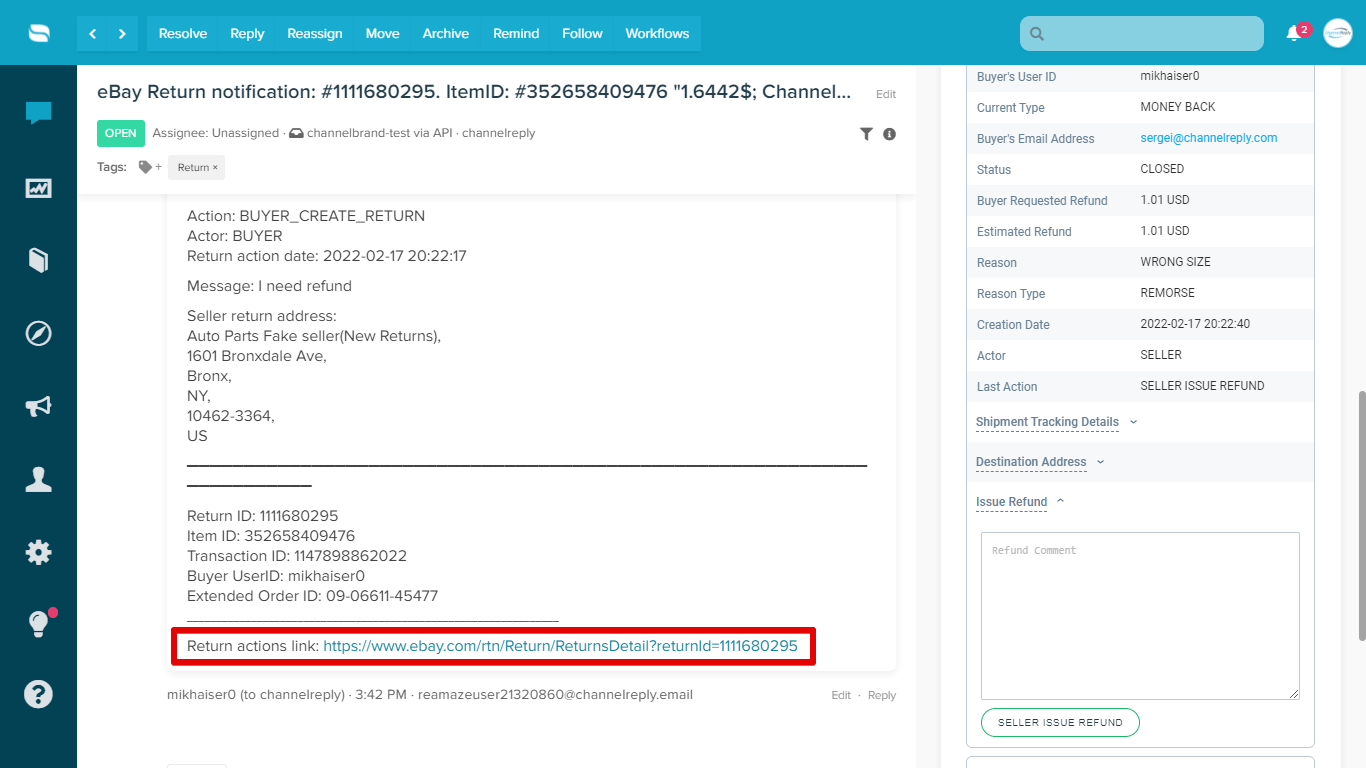
Task: Select the Products box icon in sidebar
Action: pyautogui.click(x=38, y=260)
